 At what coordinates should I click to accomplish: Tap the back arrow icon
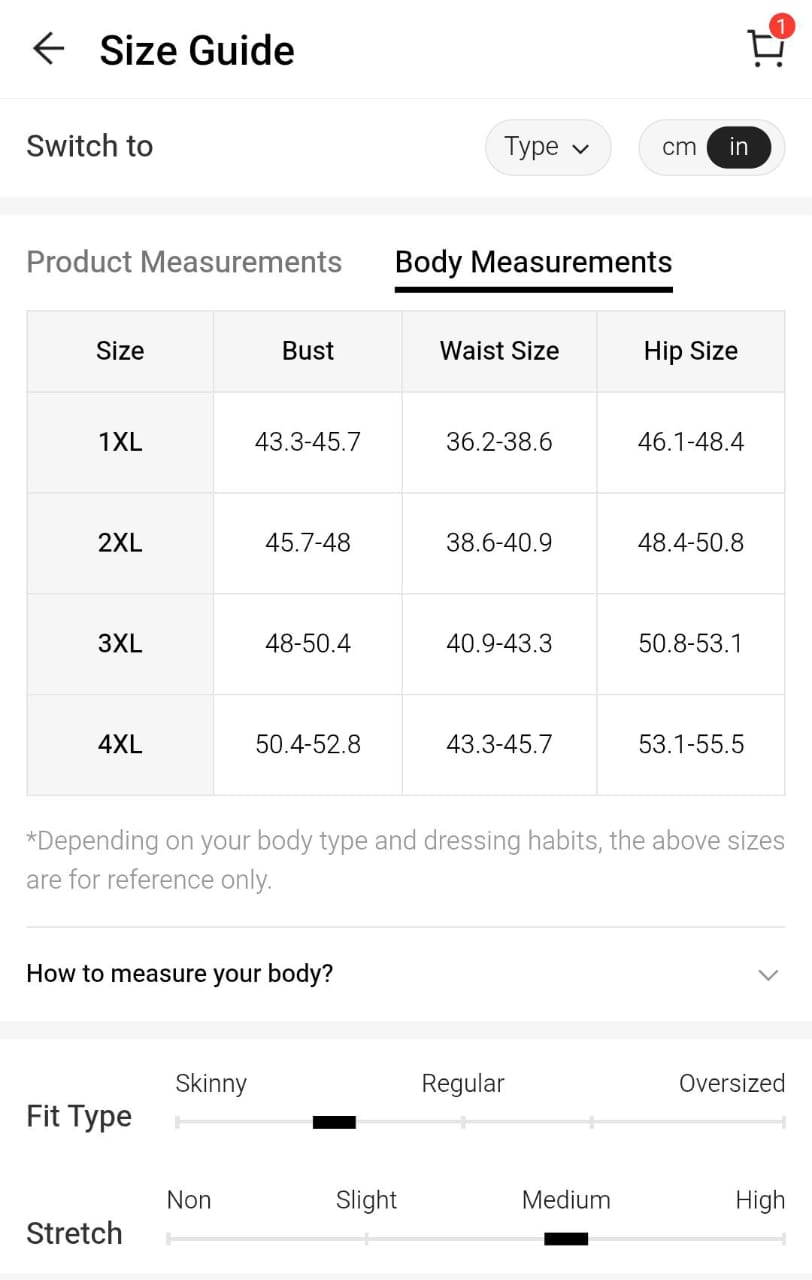(x=48, y=49)
